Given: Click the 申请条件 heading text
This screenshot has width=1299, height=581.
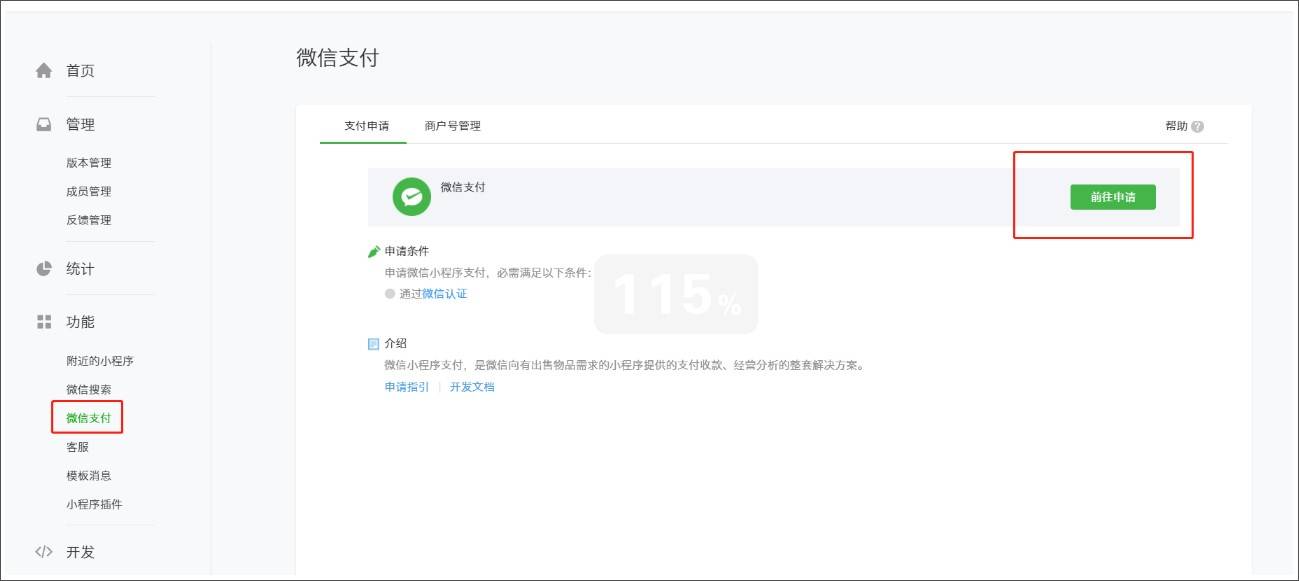Looking at the screenshot, I should pos(407,251).
